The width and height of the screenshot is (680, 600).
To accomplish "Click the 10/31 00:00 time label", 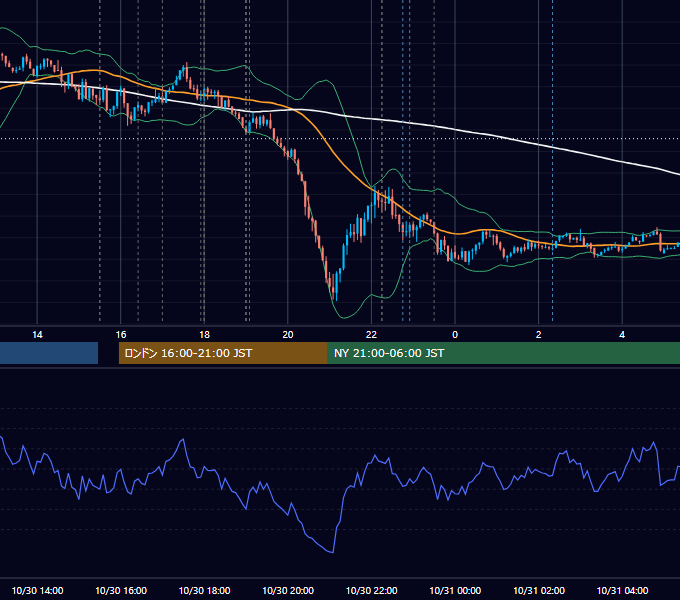I will click(x=455, y=590).
